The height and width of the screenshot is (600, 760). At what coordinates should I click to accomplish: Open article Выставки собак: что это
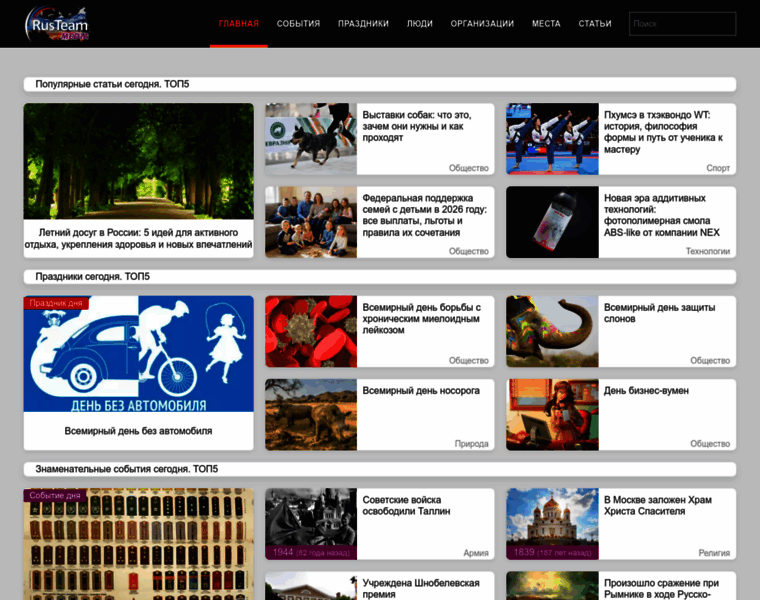pyautogui.click(x=416, y=126)
